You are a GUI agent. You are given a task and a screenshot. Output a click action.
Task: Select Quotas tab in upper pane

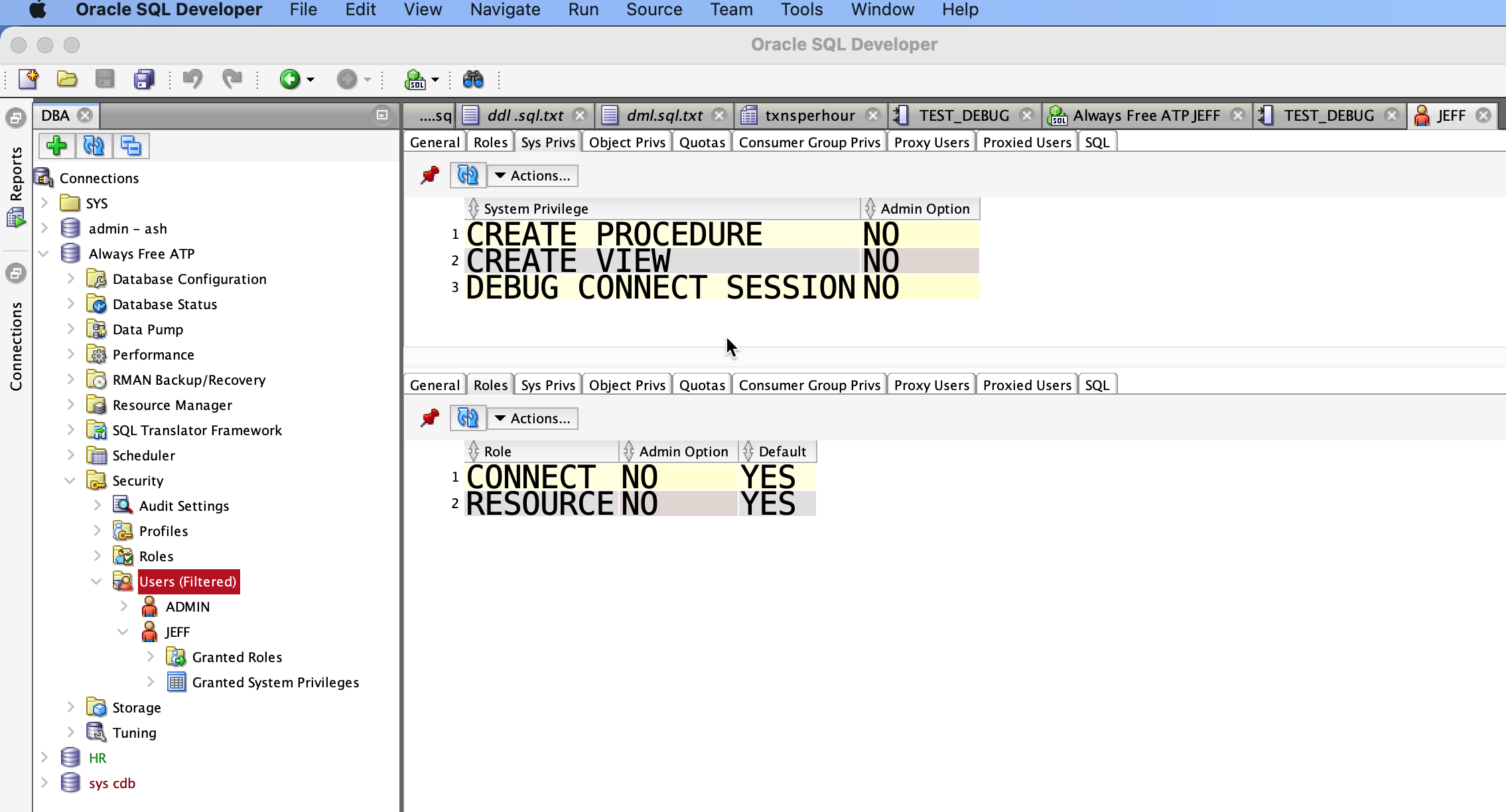tap(702, 143)
